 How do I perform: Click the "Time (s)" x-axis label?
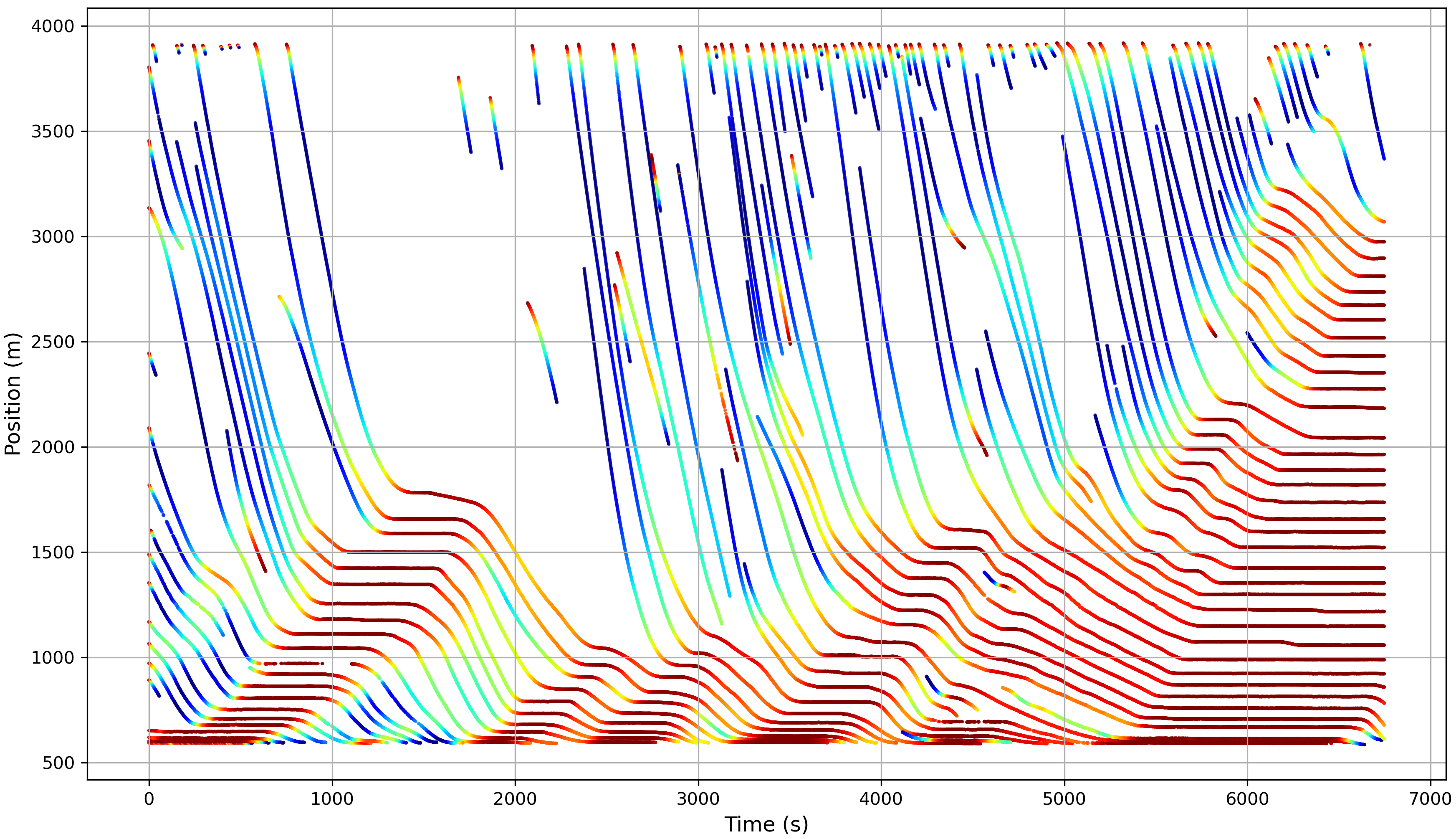click(766, 825)
